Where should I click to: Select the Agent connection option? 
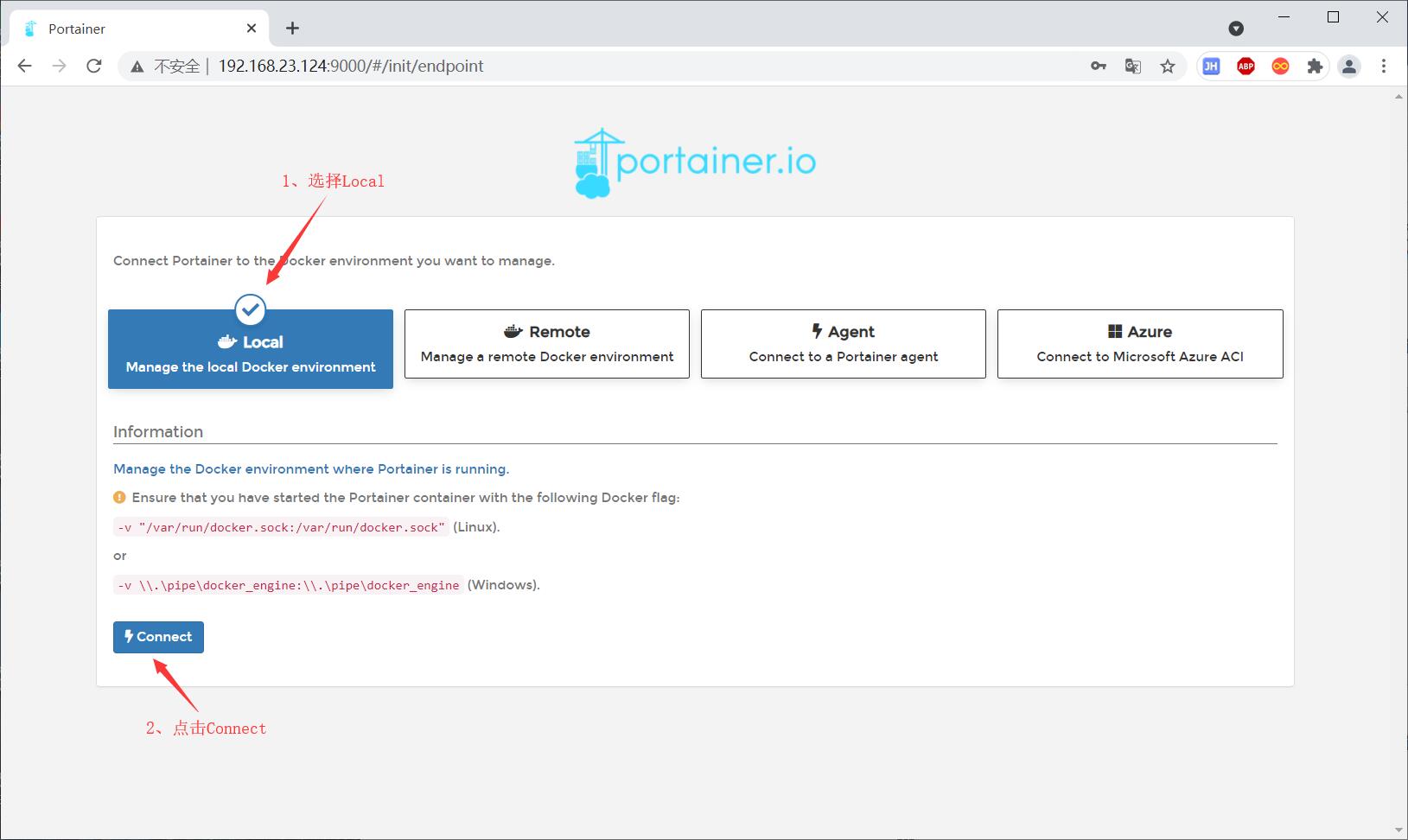point(843,343)
